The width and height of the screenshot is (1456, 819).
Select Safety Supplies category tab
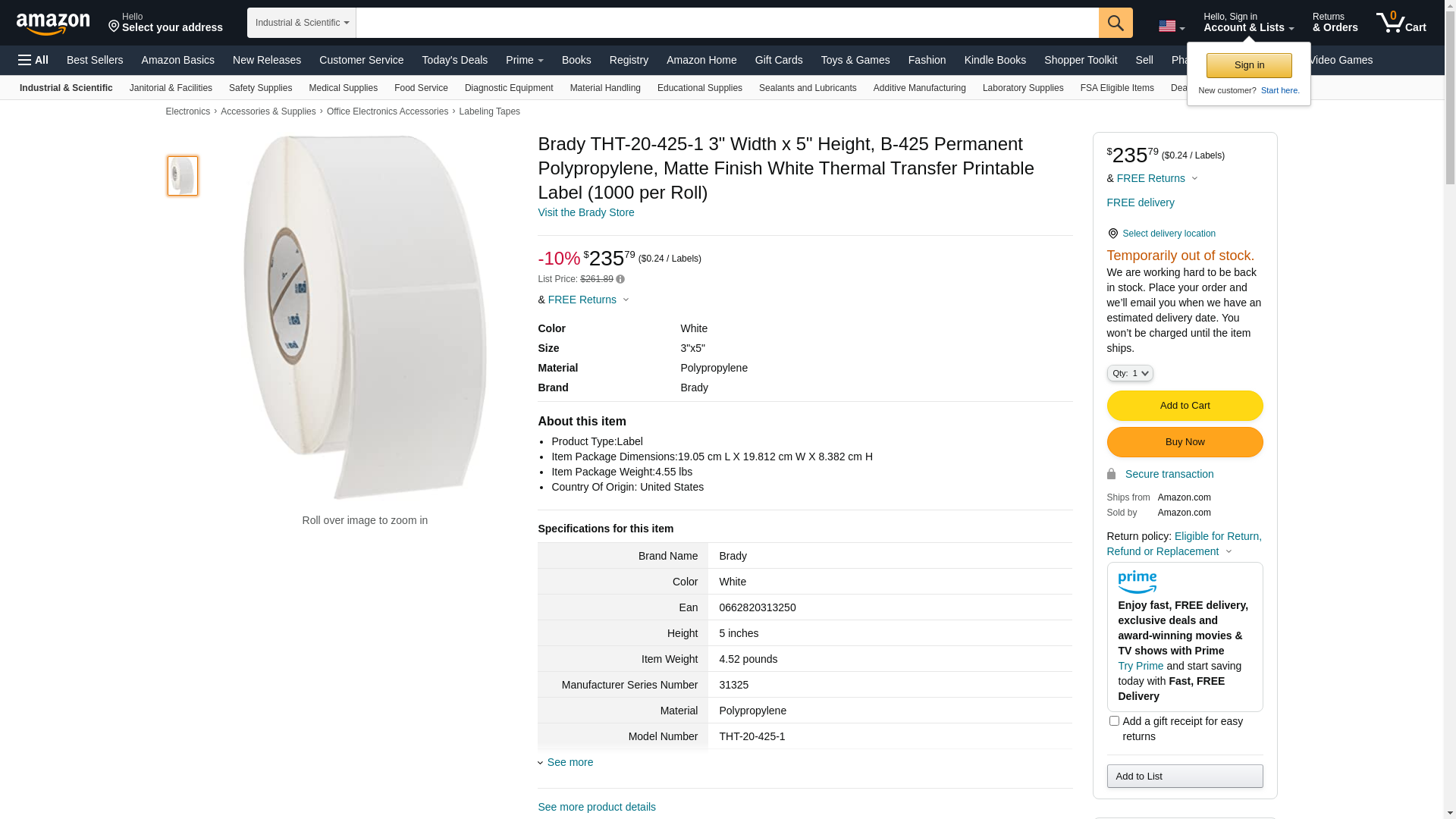(260, 88)
